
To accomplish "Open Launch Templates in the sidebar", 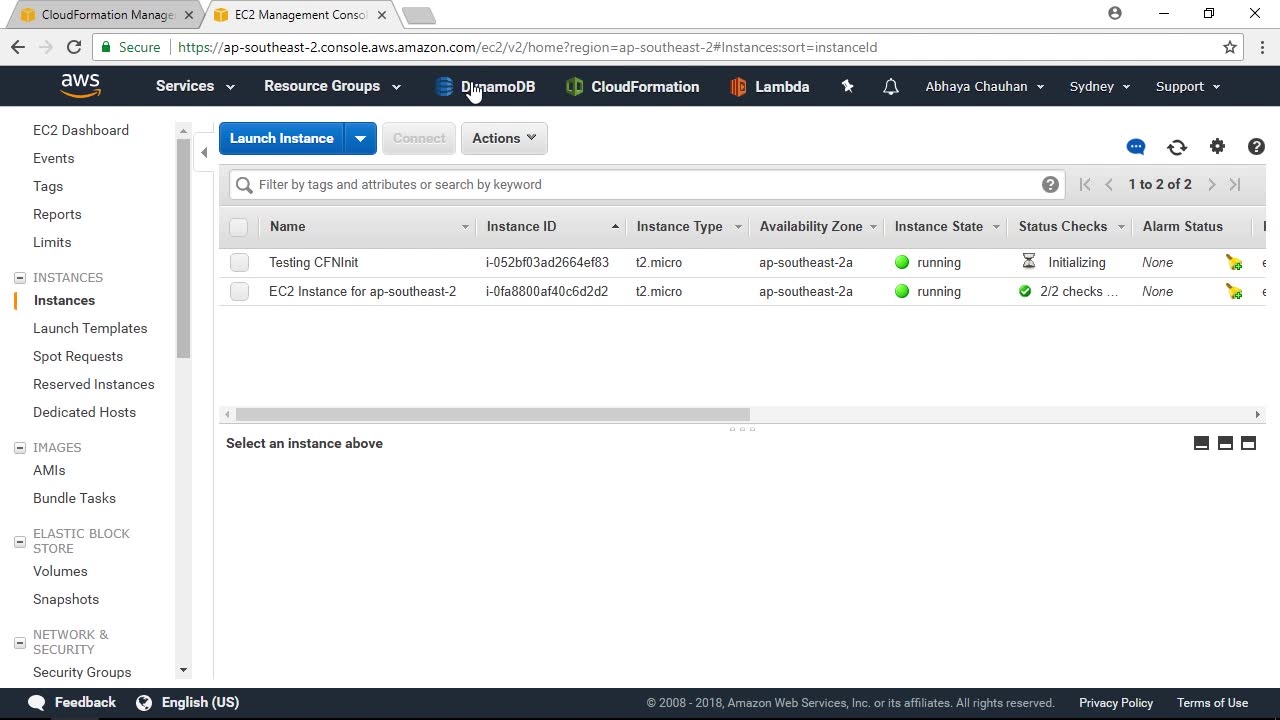I will pyautogui.click(x=90, y=328).
